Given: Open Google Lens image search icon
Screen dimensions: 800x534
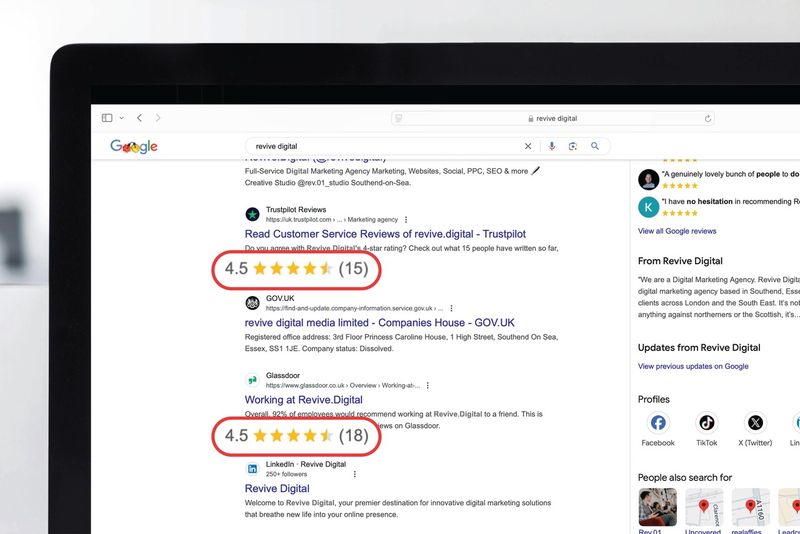Looking at the screenshot, I should 573,146.
